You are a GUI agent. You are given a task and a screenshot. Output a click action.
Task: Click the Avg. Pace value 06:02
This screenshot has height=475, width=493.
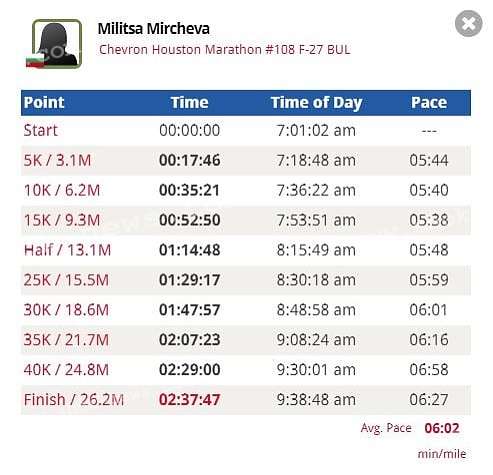click(x=442, y=428)
